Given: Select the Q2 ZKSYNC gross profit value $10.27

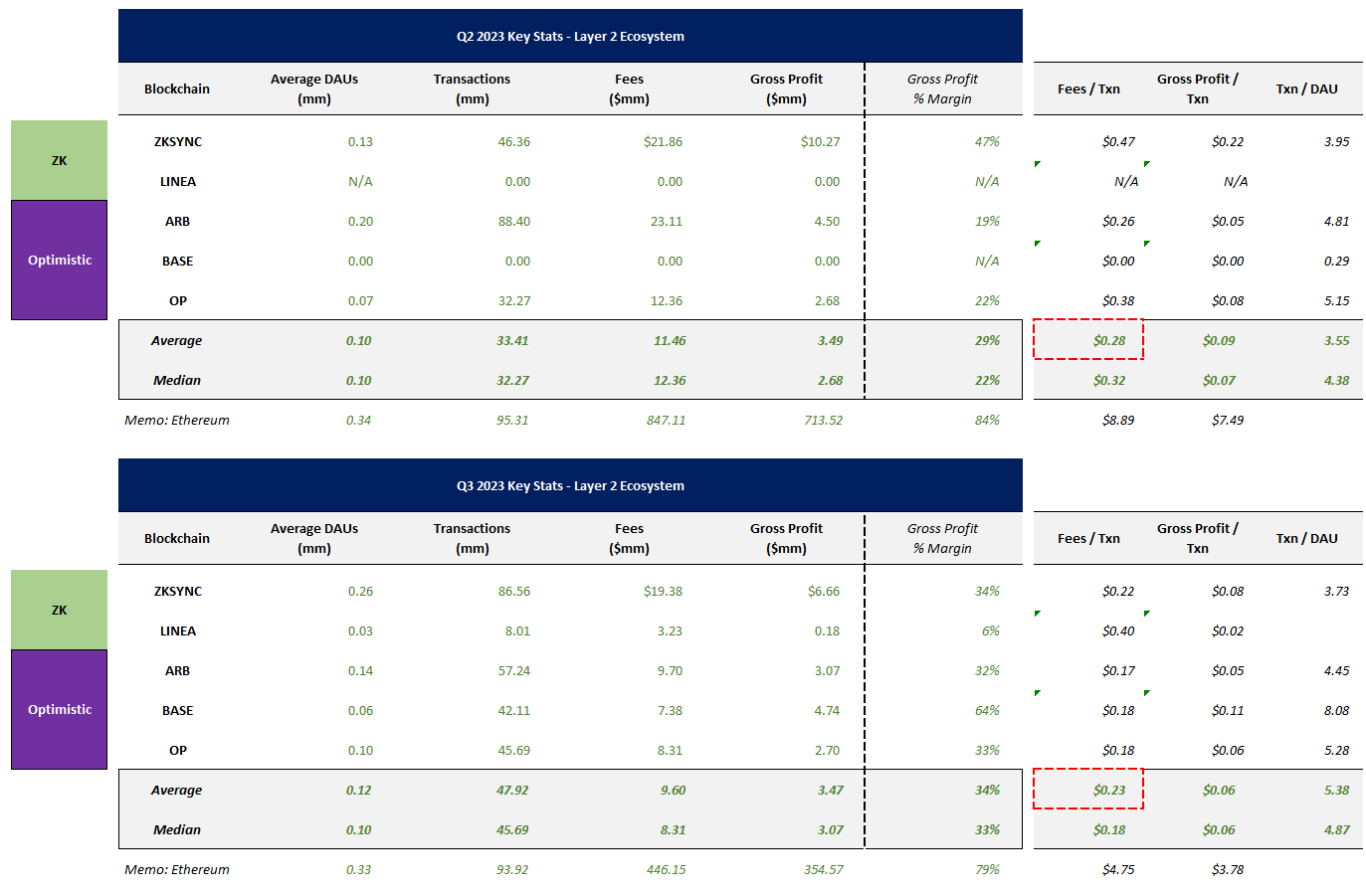Looking at the screenshot, I should pyautogui.click(x=820, y=141).
